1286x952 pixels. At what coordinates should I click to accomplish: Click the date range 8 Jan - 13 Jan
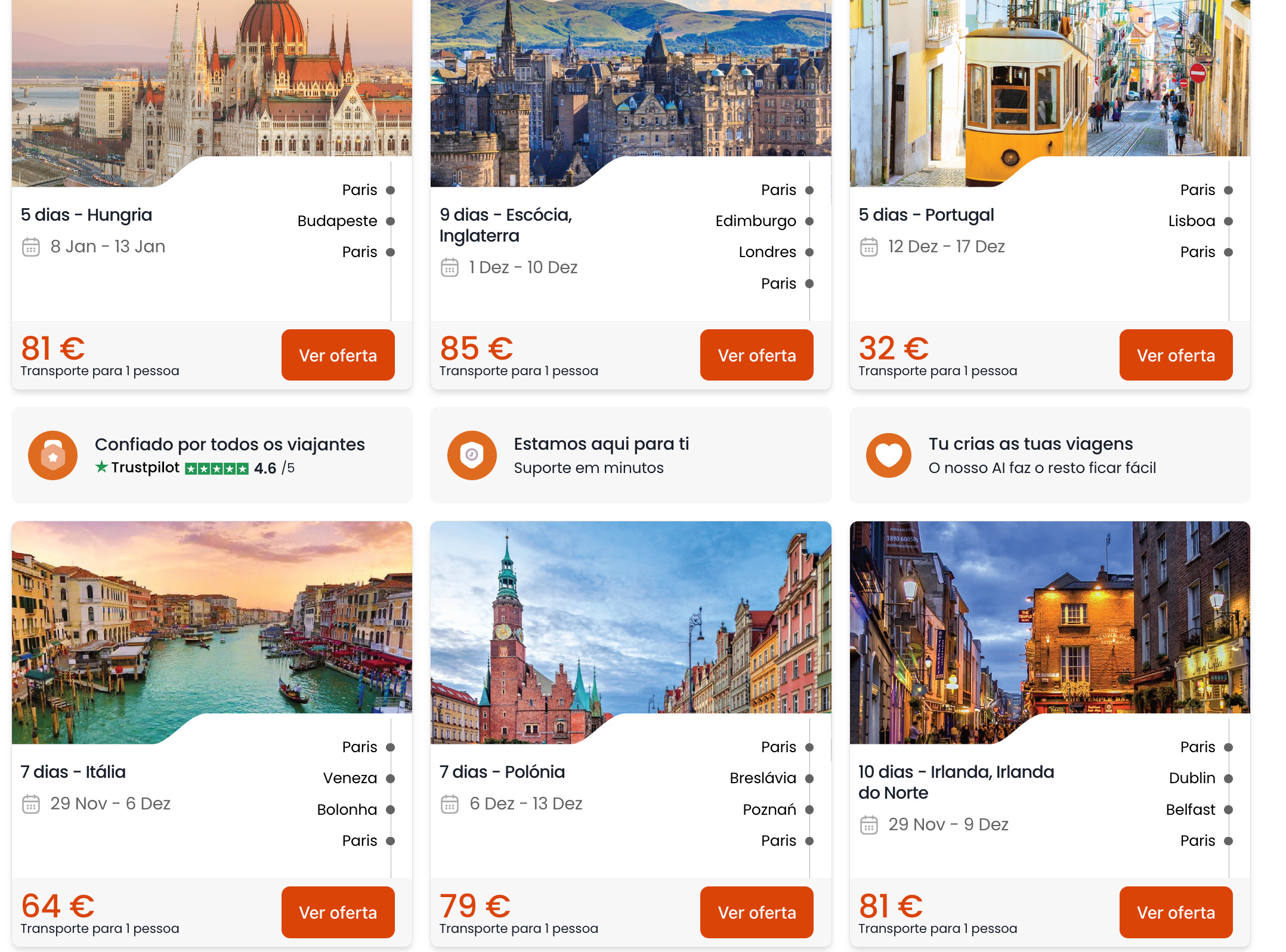pyautogui.click(x=108, y=247)
